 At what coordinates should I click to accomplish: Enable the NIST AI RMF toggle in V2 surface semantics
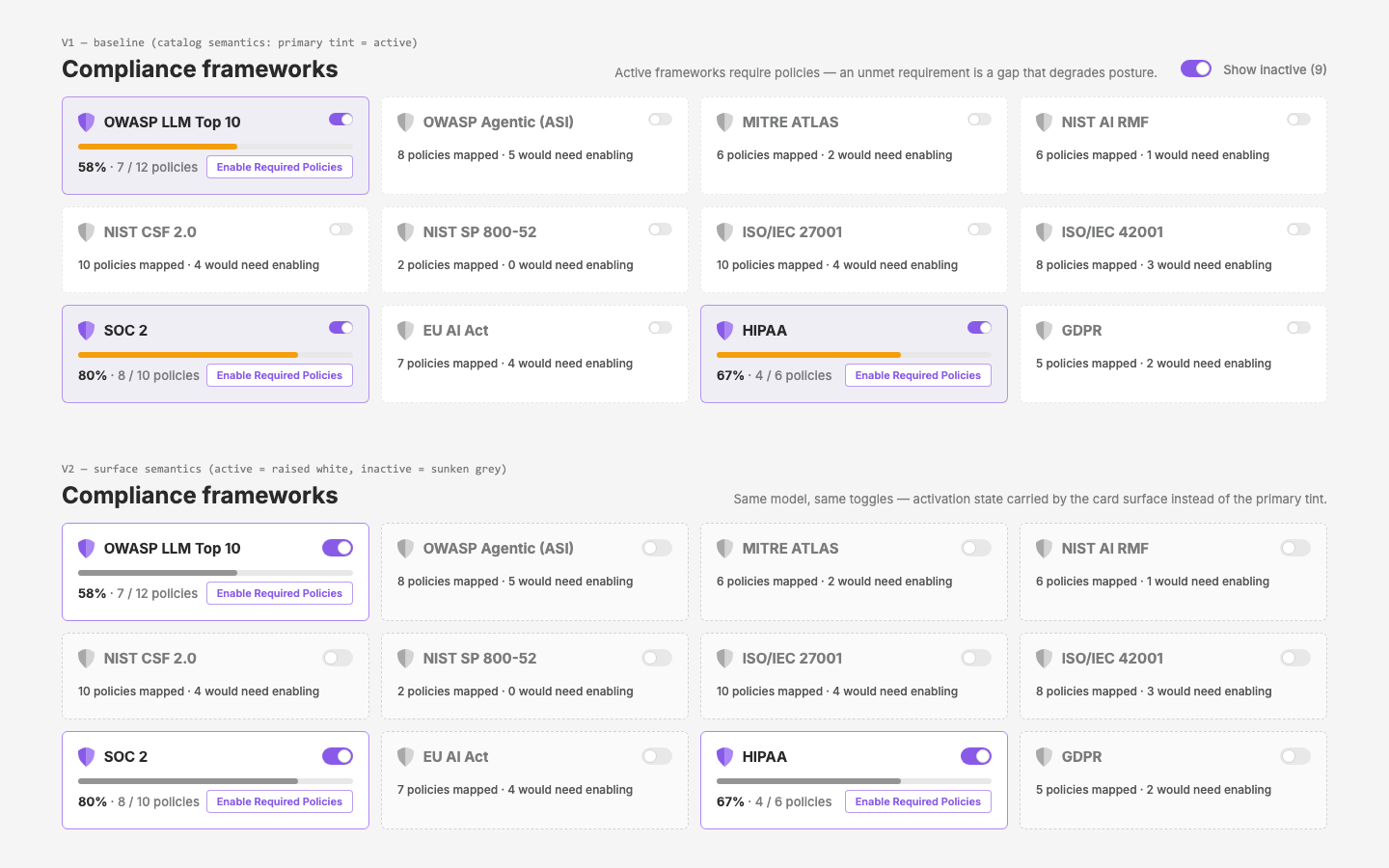point(1295,548)
